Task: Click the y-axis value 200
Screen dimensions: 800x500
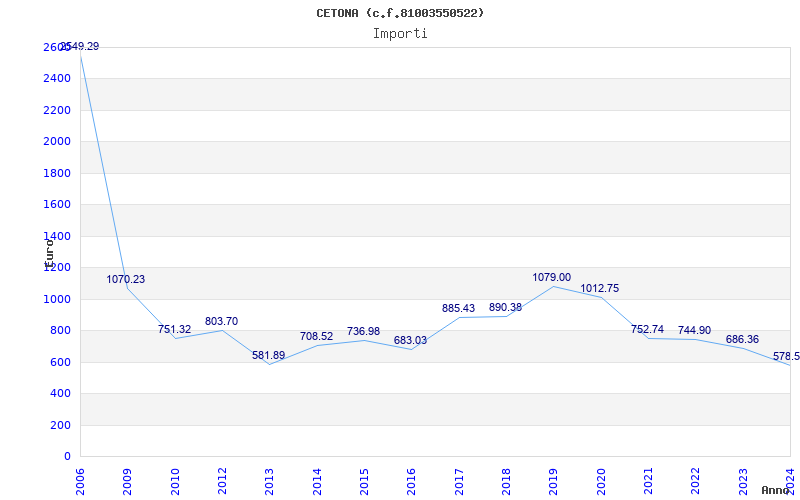Action: (x=60, y=426)
